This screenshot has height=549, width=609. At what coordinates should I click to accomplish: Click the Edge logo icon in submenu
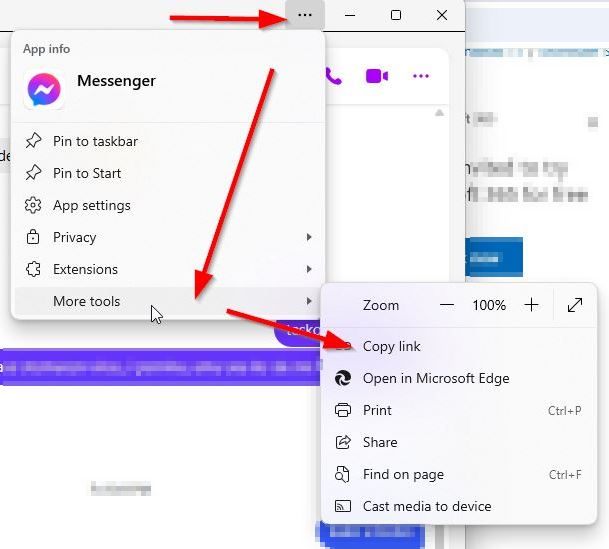(x=343, y=378)
